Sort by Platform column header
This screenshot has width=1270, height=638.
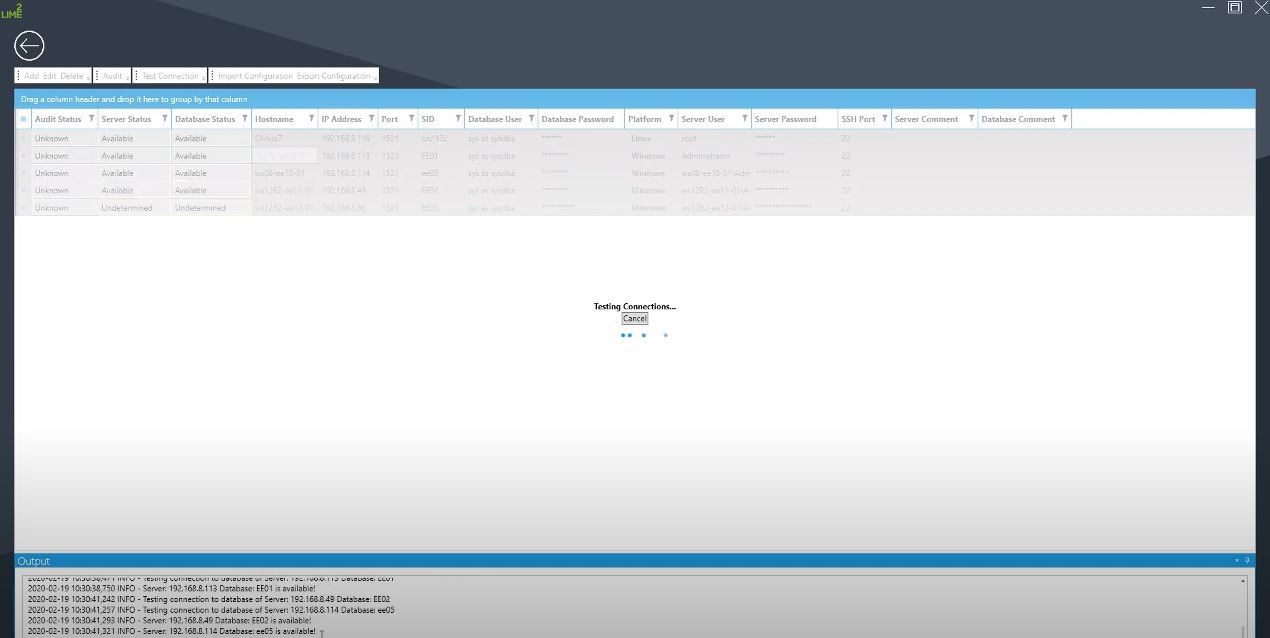645,119
